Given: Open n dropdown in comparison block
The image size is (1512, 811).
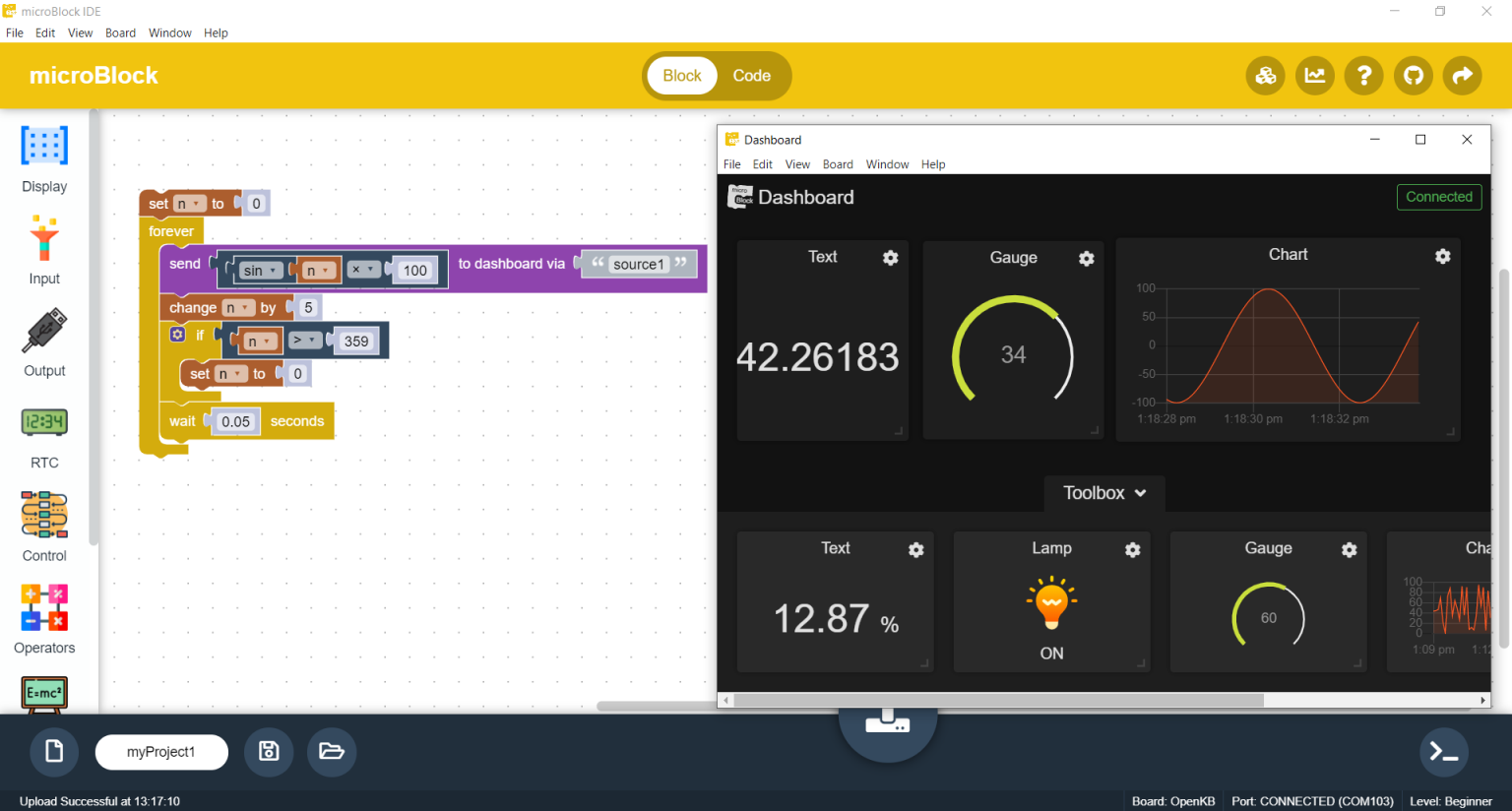Looking at the screenshot, I should pyautogui.click(x=260, y=342).
